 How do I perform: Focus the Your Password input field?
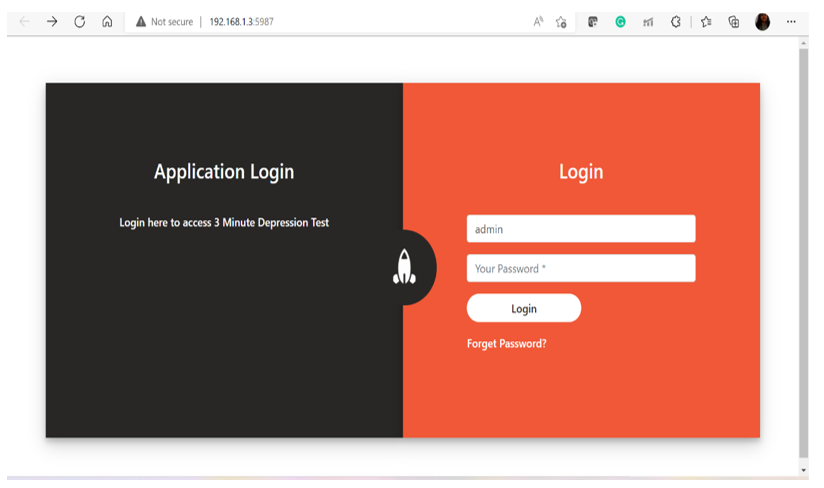tap(580, 268)
